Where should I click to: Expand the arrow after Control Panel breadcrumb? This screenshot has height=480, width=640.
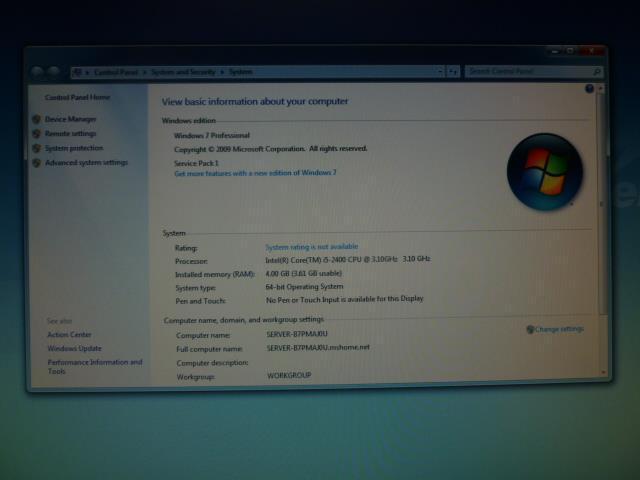(144, 72)
